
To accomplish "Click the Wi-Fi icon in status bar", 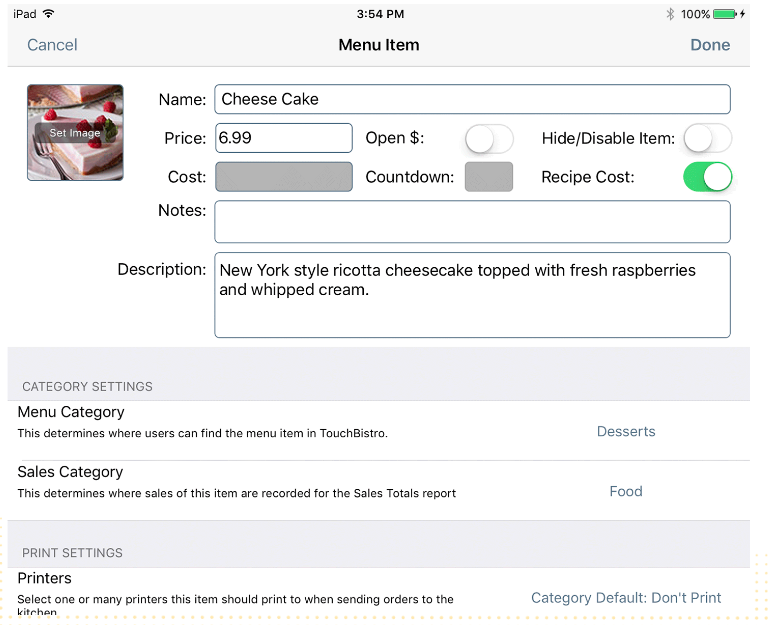I will pyautogui.click(x=49, y=14).
